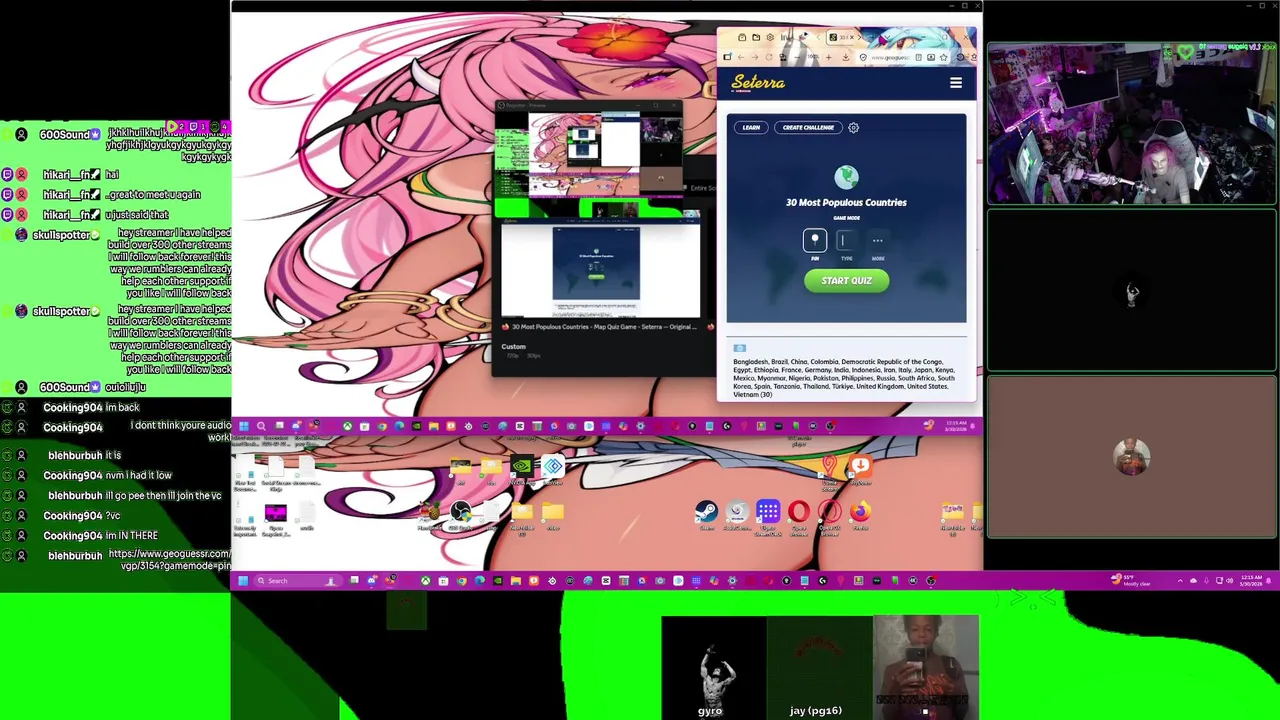Open Xbox icon on lower taskbar
The width and height of the screenshot is (1280, 720).
click(426, 580)
